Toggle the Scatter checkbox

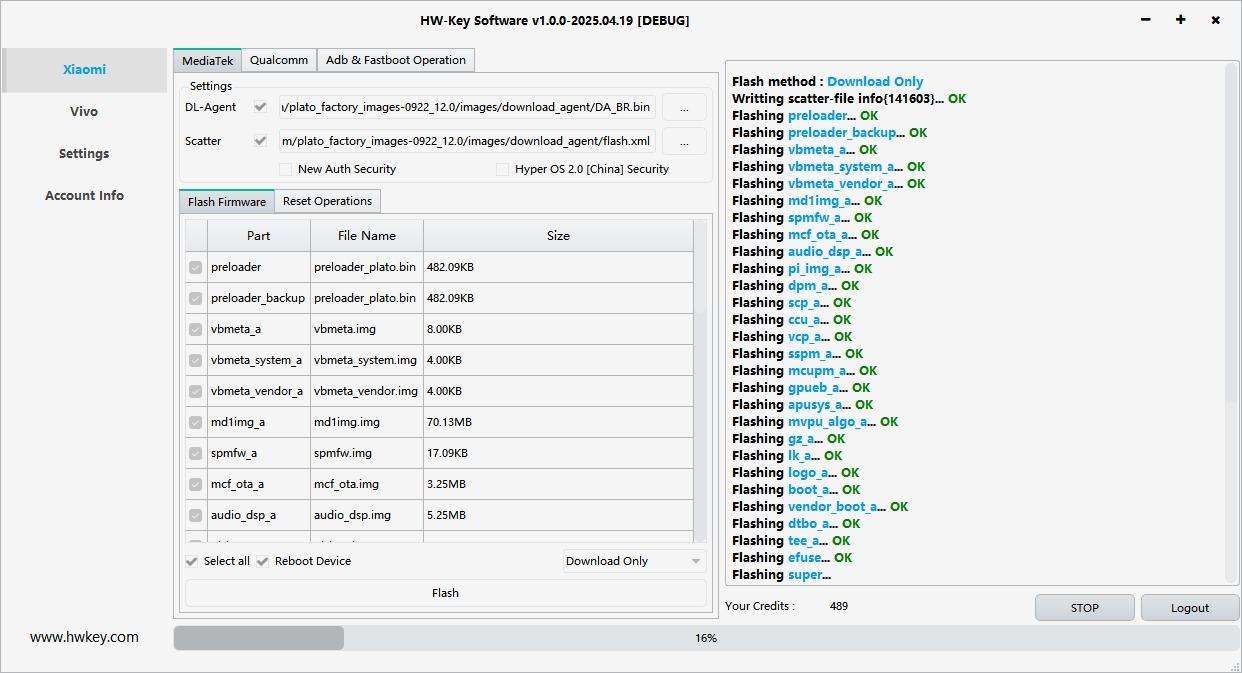(261, 141)
